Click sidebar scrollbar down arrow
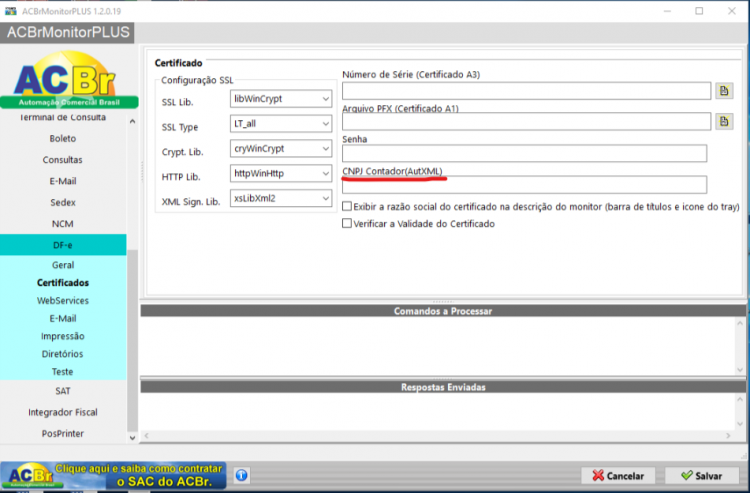 click(132, 438)
